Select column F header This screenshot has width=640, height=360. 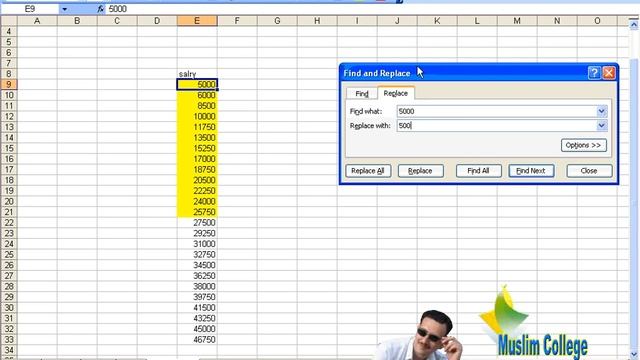tap(237, 21)
